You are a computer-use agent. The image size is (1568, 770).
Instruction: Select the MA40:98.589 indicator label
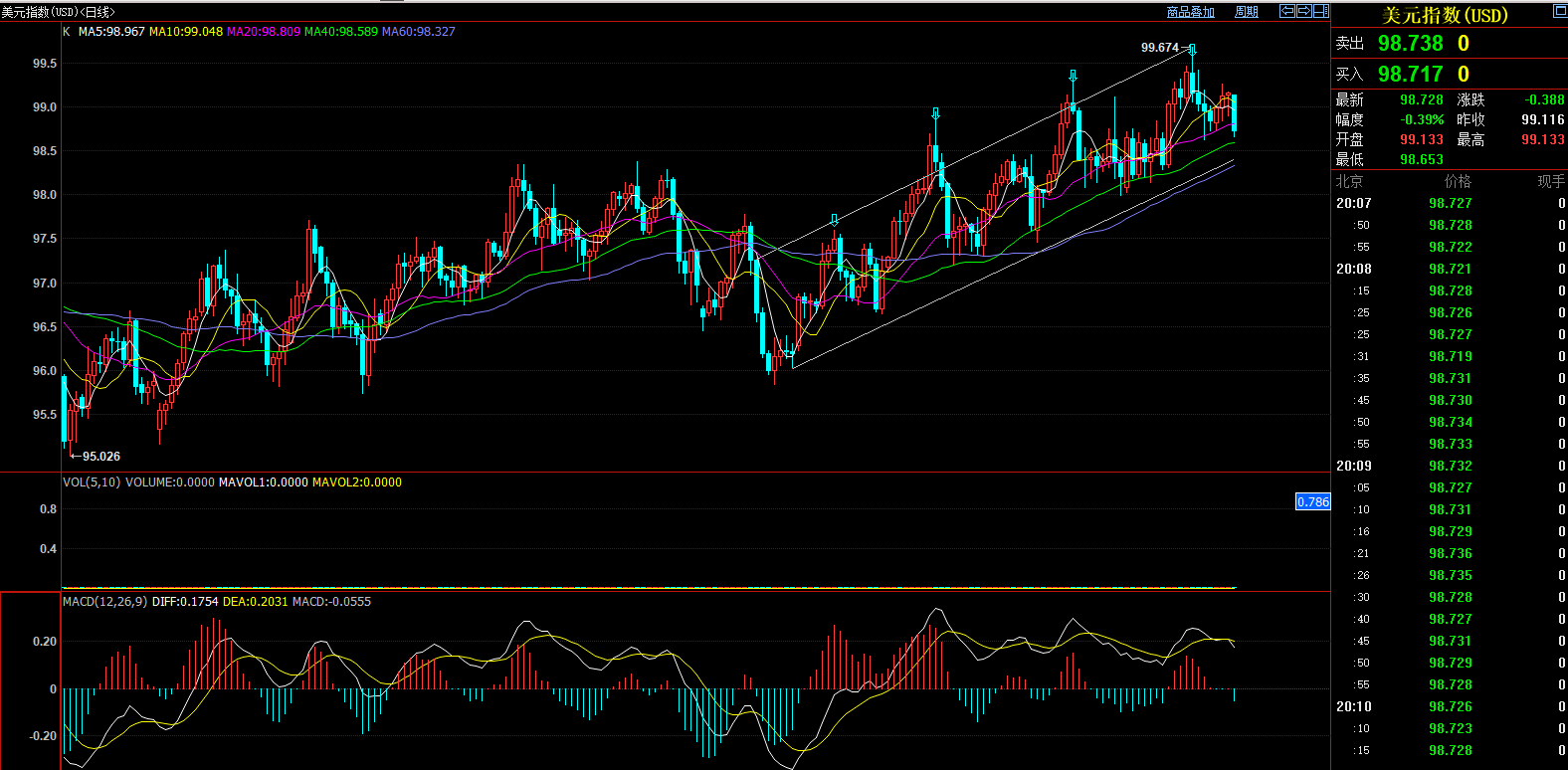(341, 32)
